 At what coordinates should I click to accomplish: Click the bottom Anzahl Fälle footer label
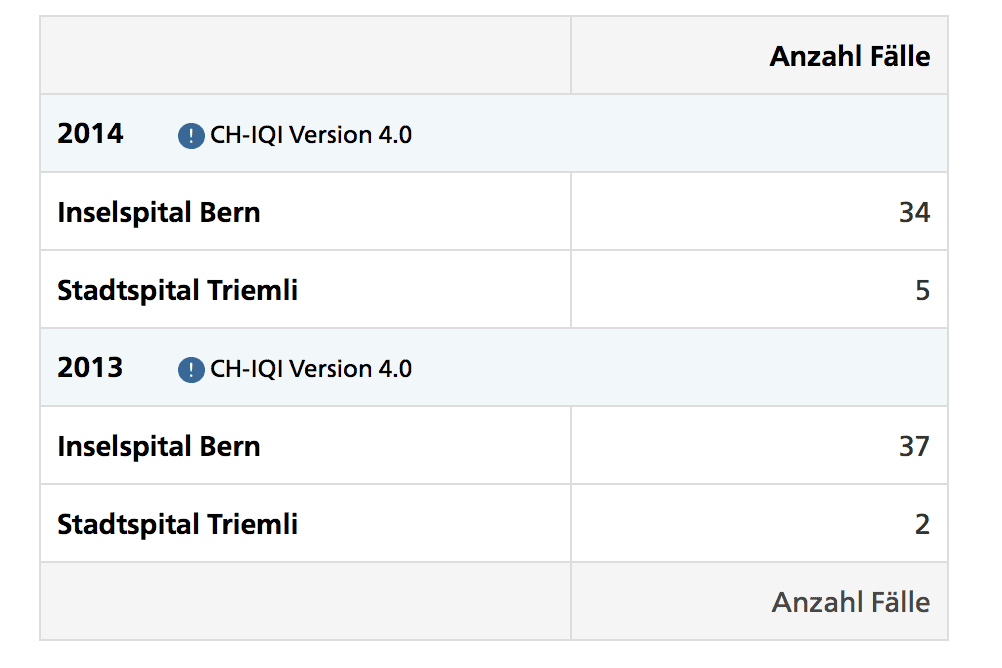point(850,603)
